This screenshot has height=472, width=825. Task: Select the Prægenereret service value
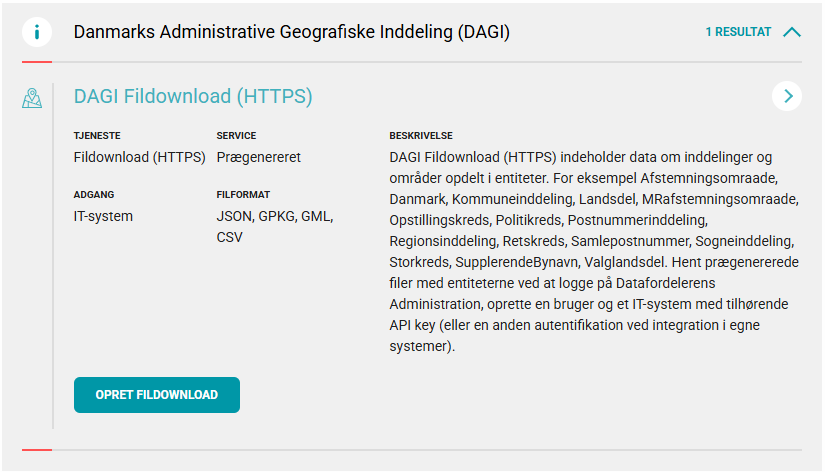[x=258, y=157]
